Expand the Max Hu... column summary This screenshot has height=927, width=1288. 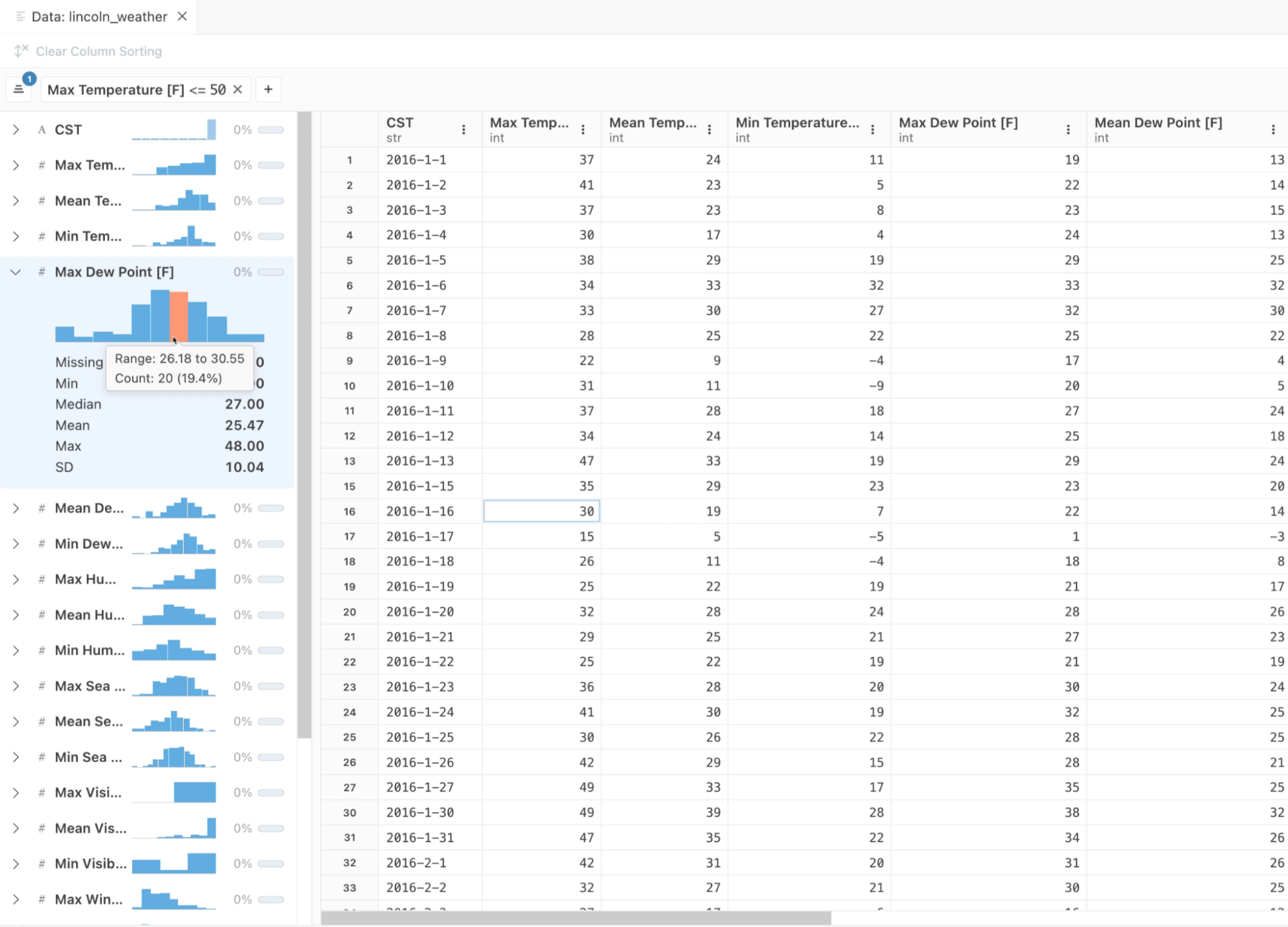pyautogui.click(x=16, y=579)
